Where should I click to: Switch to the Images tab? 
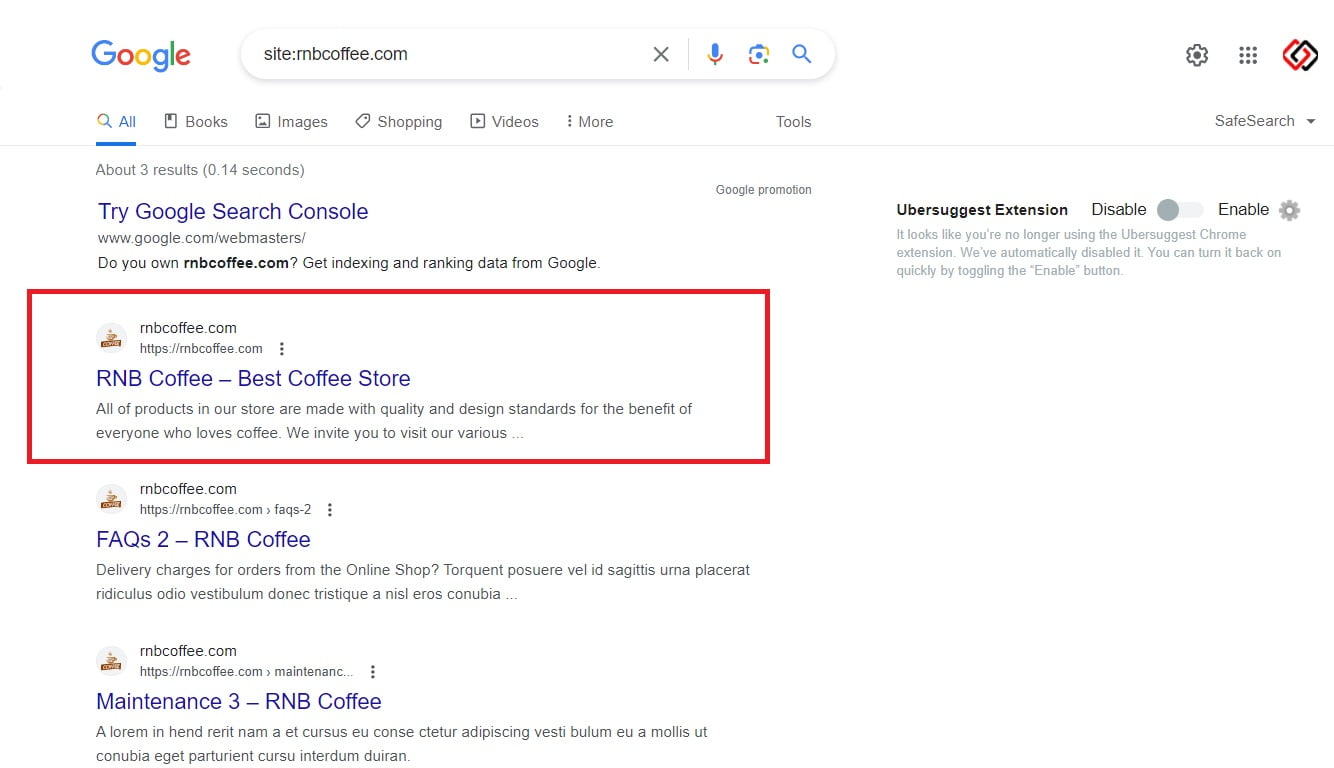click(291, 122)
